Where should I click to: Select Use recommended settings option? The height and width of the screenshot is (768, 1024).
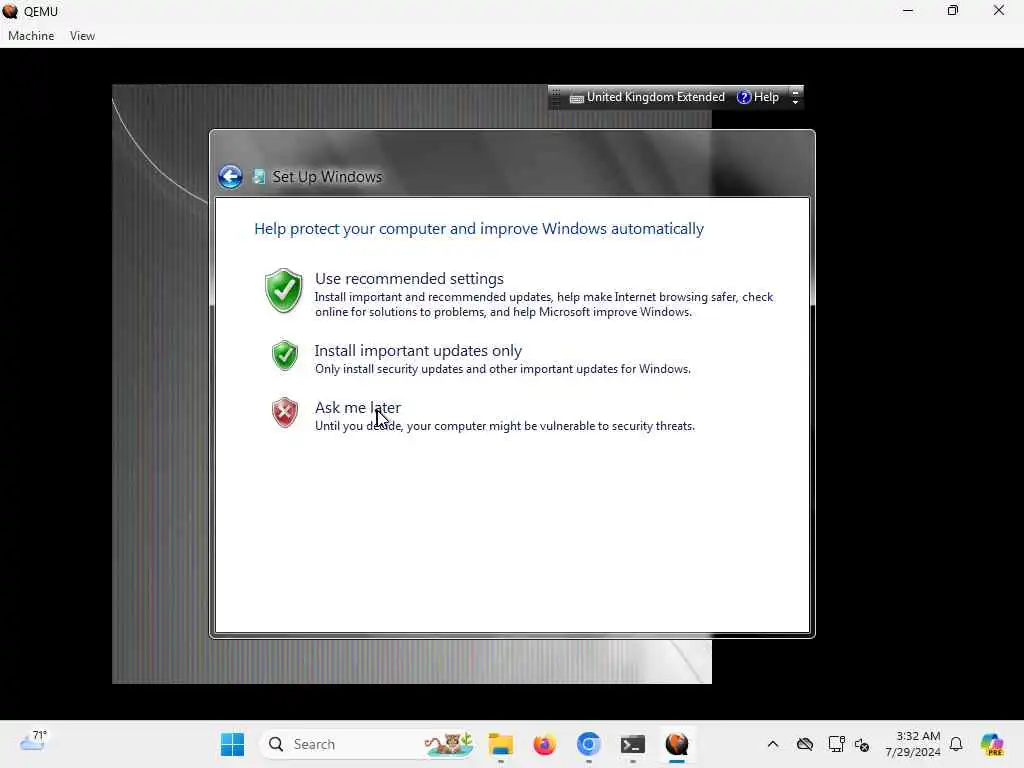[409, 279]
